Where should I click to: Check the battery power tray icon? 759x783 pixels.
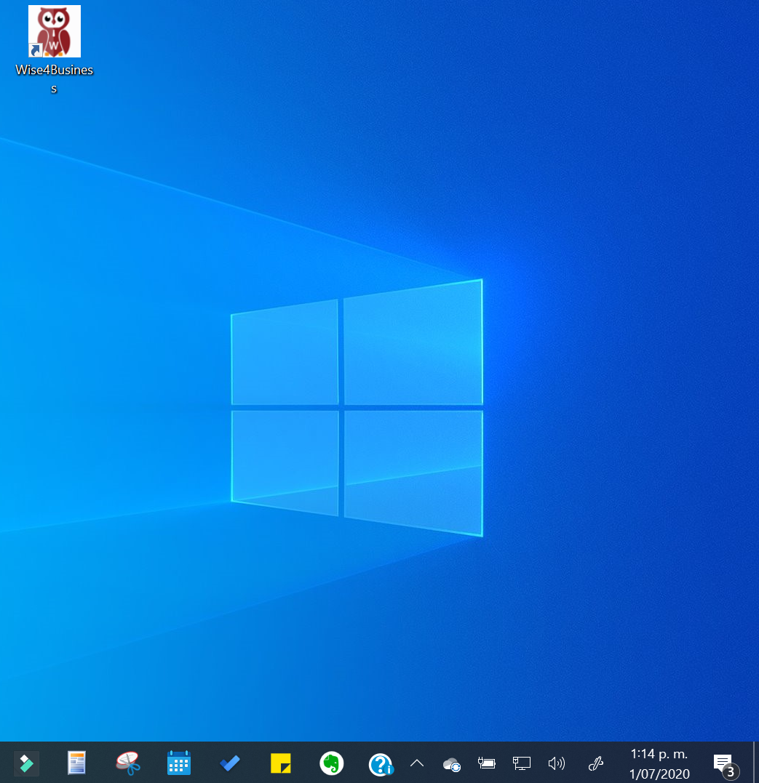click(486, 763)
